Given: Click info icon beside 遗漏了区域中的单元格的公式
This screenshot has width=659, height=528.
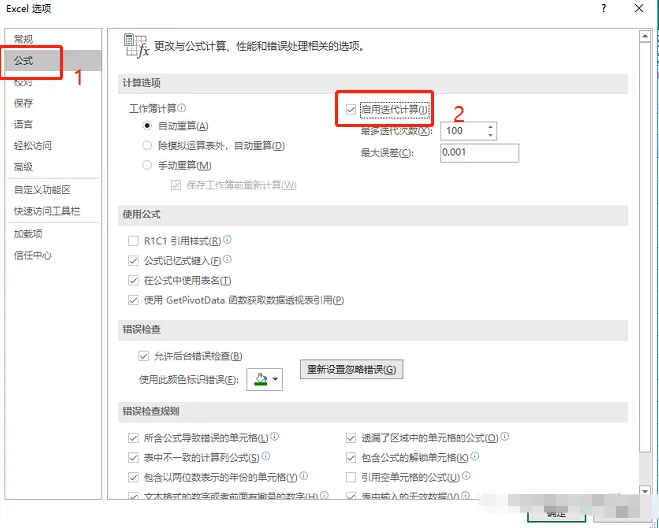Looking at the screenshot, I should [x=505, y=436].
